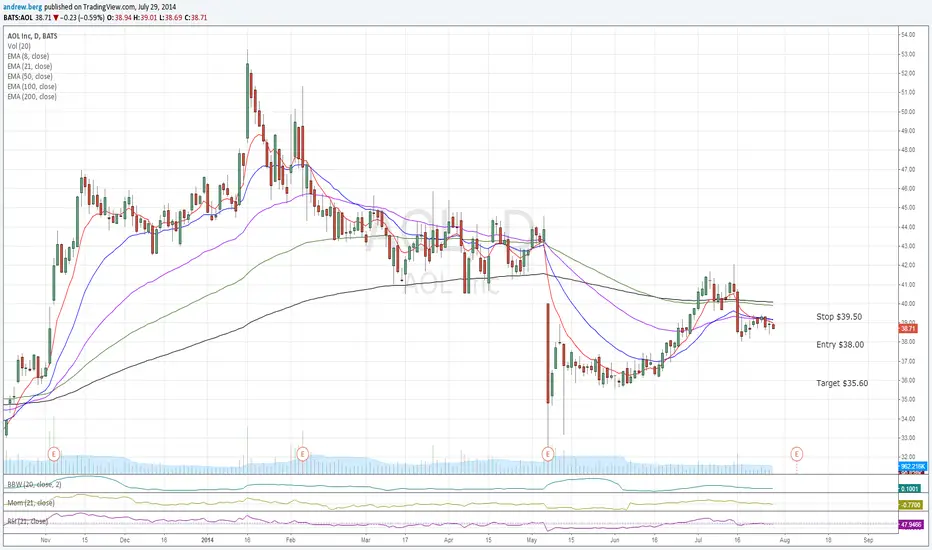Click earnings marker E near February

(303, 454)
